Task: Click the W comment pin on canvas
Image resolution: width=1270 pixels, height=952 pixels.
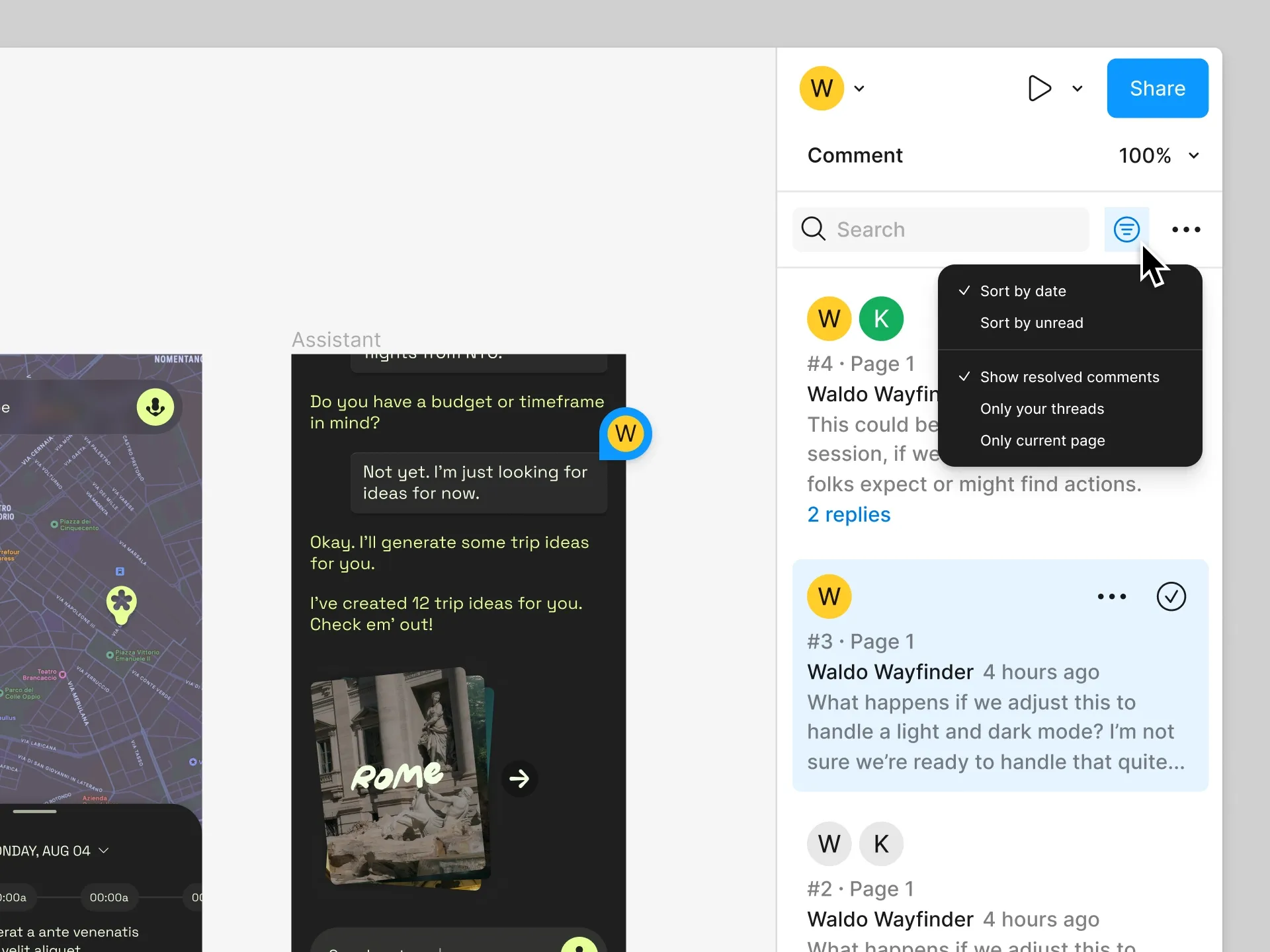Action: click(x=625, y=434)
